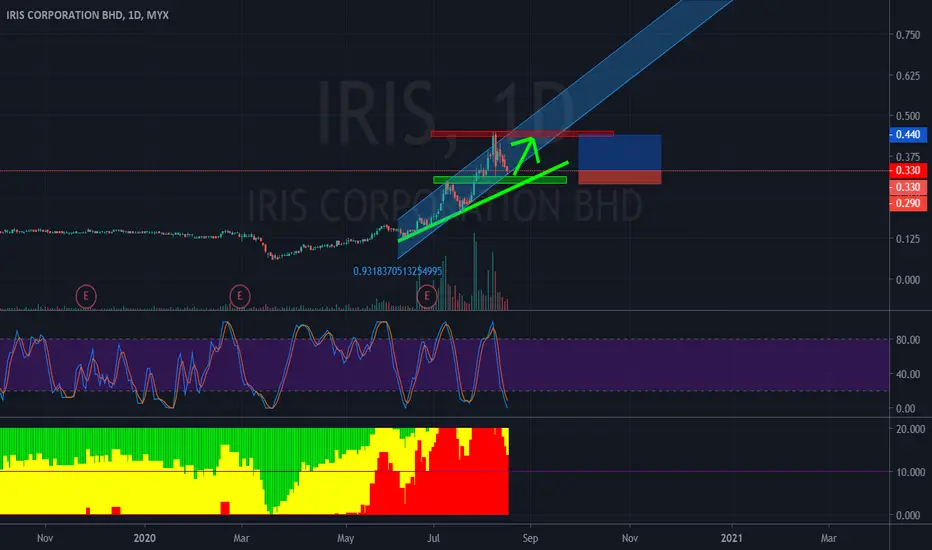Click the IRIS CORPORATION BHD, 1D, MYX title
The height and width of the screenshot is (550, 932).
pyautogui.click(x=87, y=15)
